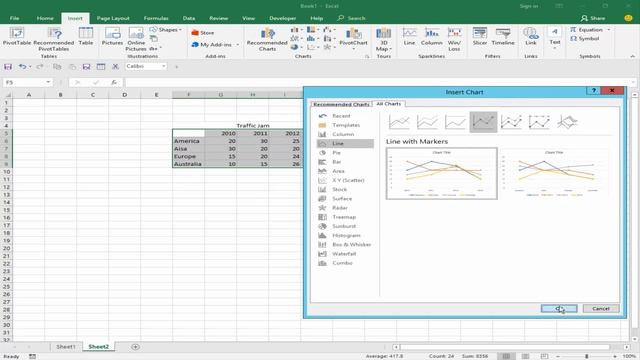Click OK in Insert Chart dialog
Viewport: 640px width, 360px height.
pyautogui.click(x=559, y=309)
